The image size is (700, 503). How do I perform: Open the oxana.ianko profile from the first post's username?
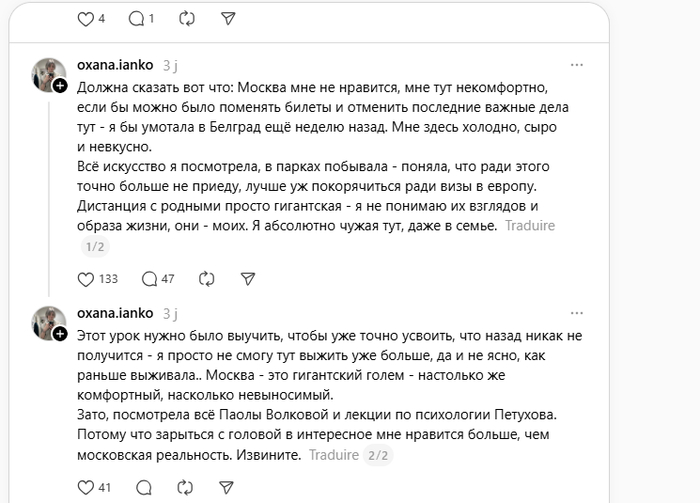point(115,64)
